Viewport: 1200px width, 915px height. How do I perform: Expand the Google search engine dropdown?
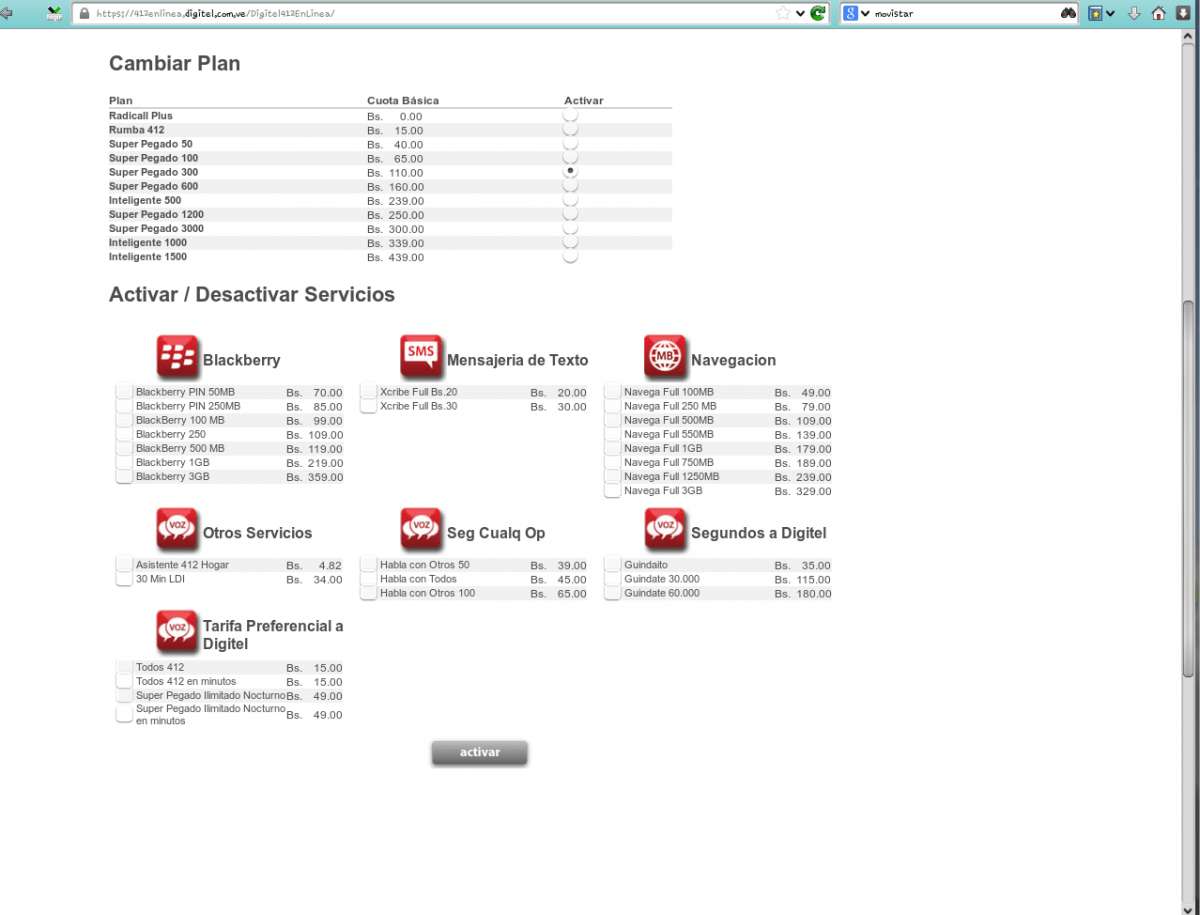[x=864, y=13]
